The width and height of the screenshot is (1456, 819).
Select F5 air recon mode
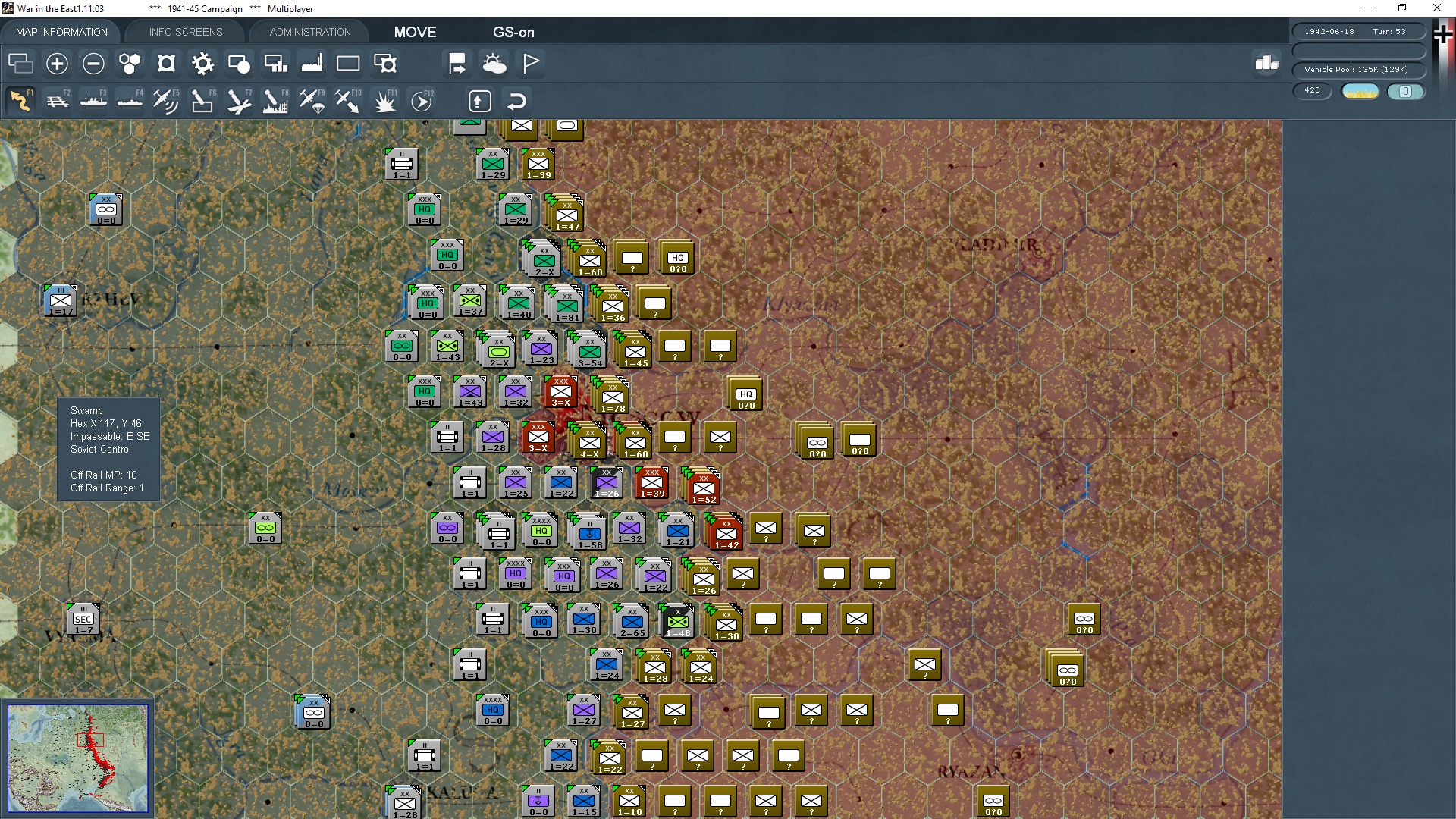[x=166, y=100]
